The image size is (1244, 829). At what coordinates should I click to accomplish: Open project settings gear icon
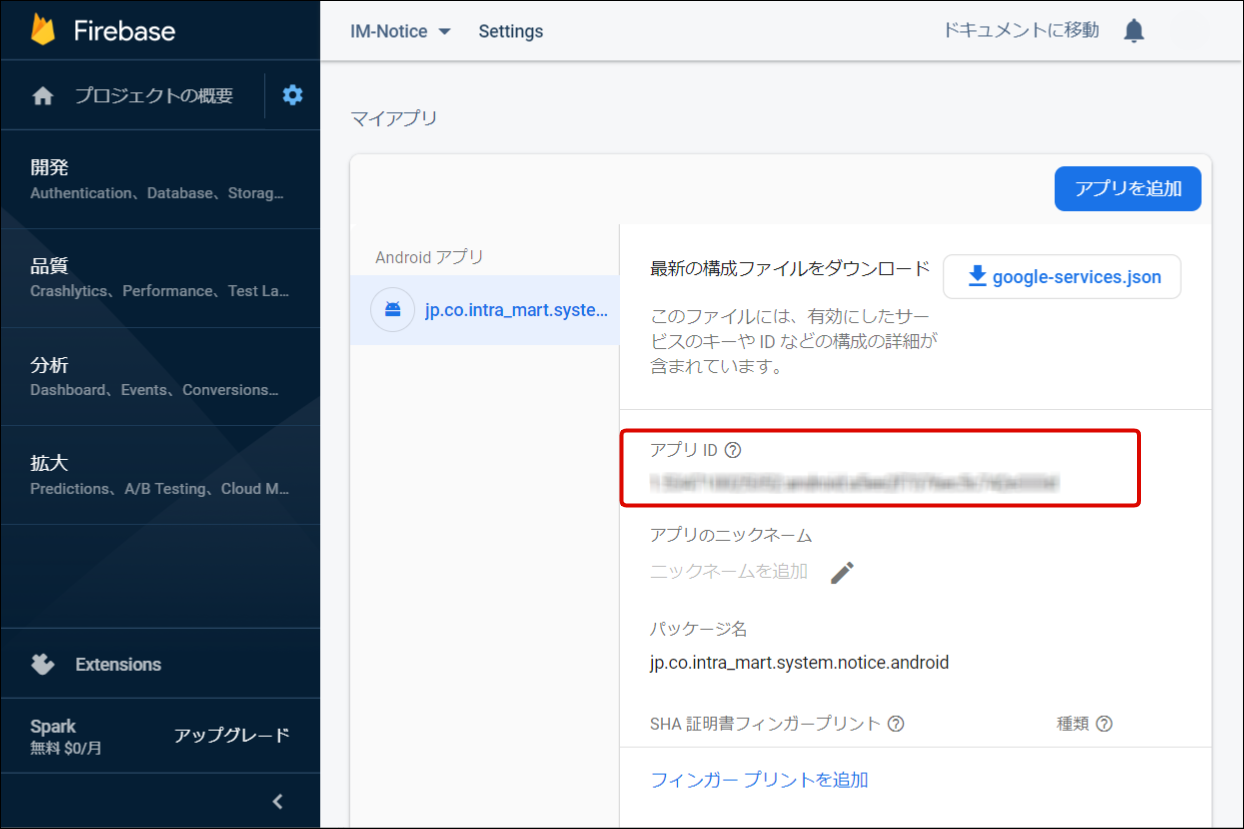tap(292, 95)
